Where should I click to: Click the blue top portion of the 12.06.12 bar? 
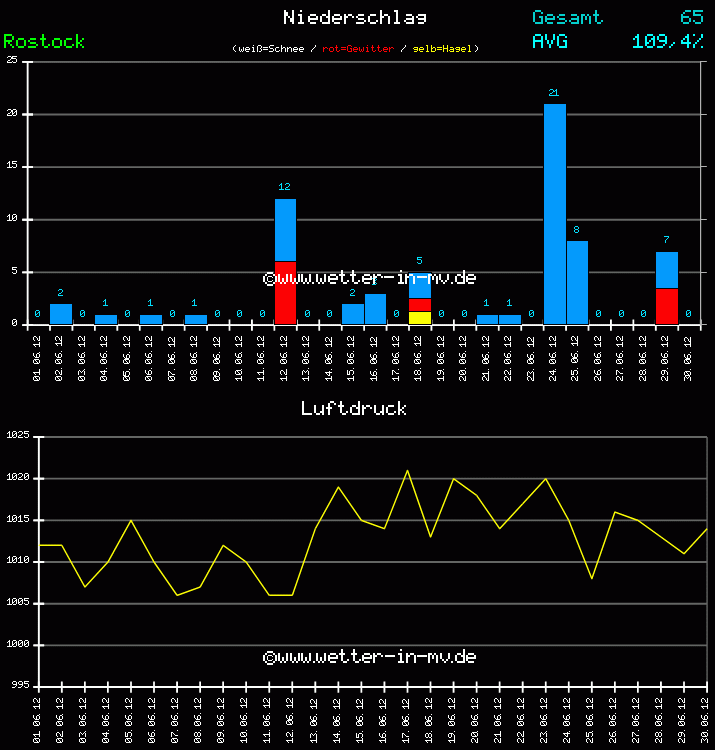[x=285, y=230]
